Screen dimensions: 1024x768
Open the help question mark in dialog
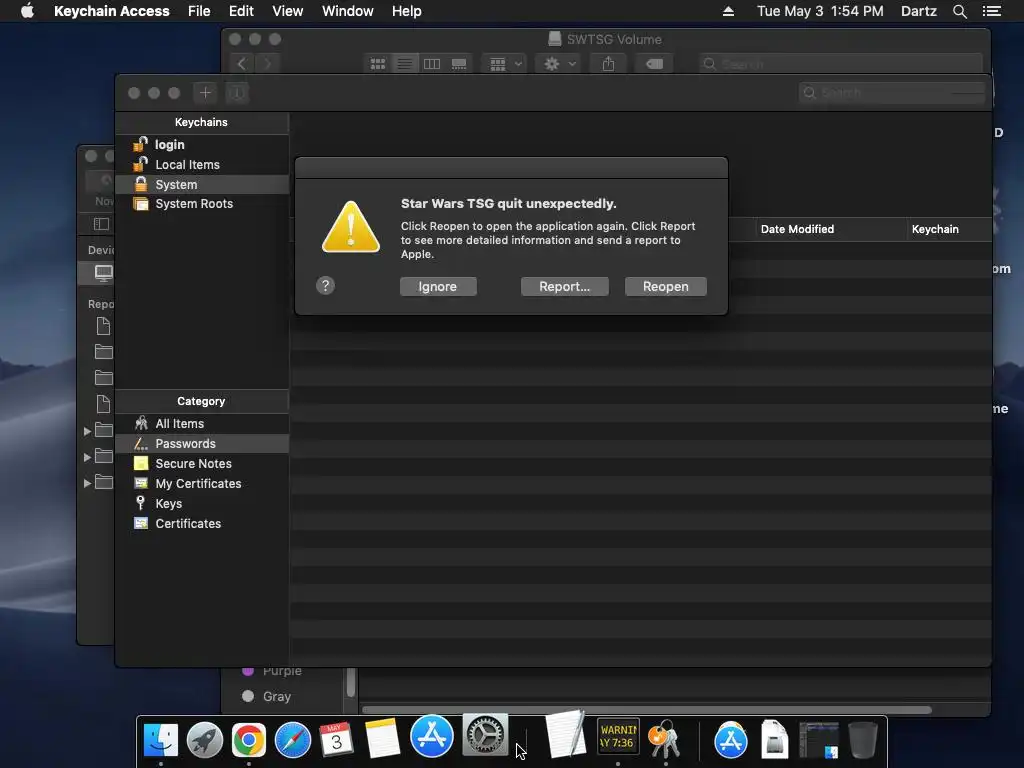click(x=325, y=285)
